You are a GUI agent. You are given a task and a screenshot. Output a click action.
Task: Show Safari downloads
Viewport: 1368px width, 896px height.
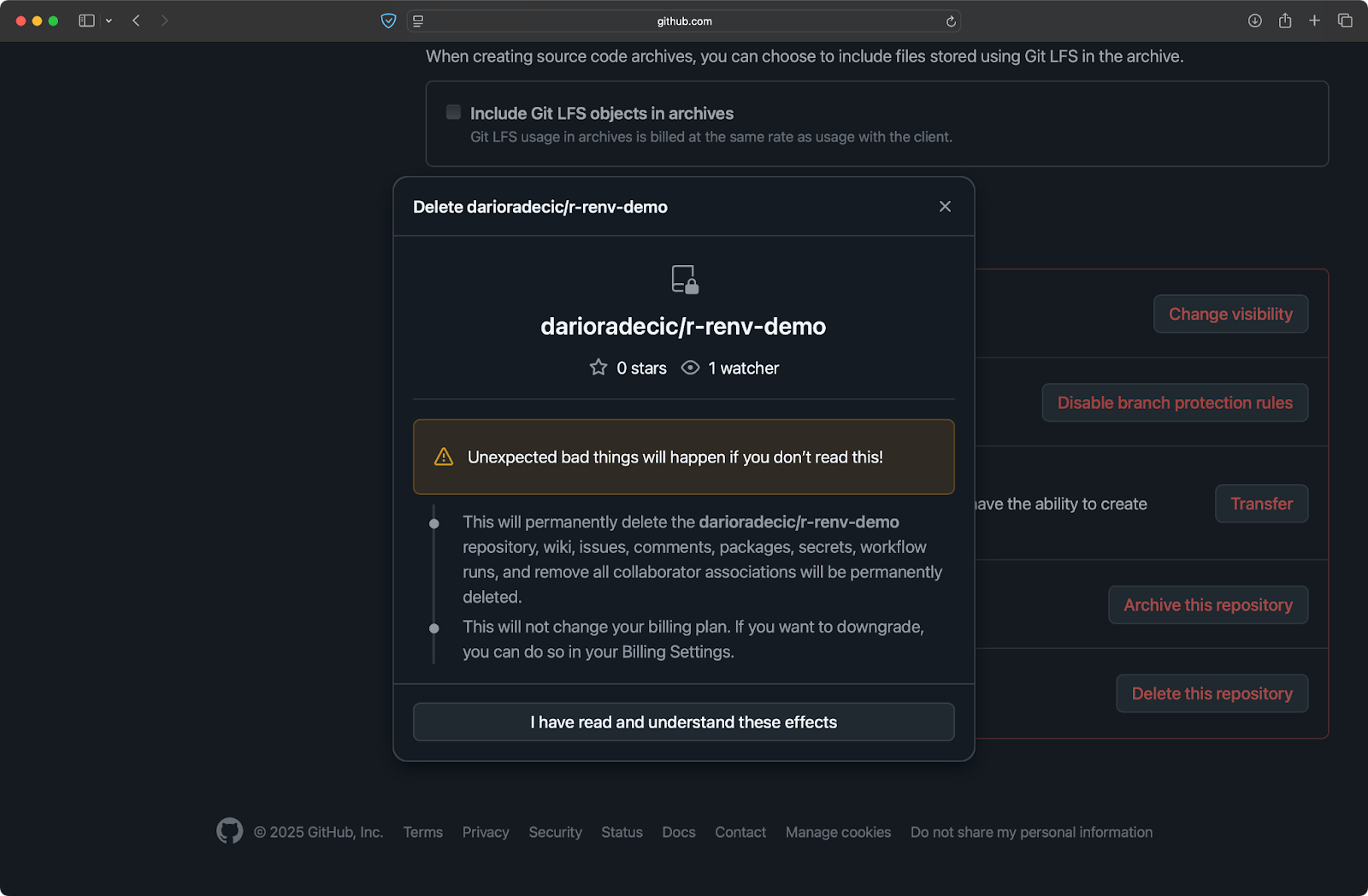click(x=1254, y=21)
